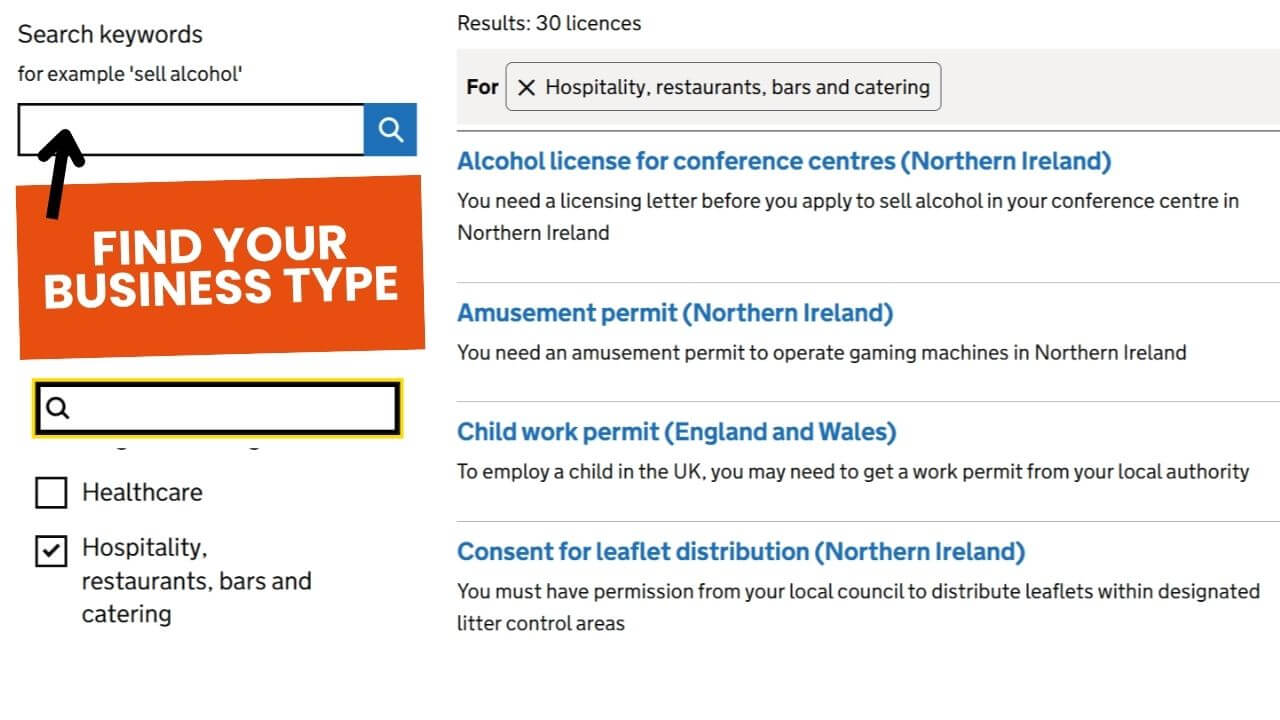The image size is (1280, 720).
Task: Click inside the yellow-outlined filter search field
Action: (x=230, y=408)
